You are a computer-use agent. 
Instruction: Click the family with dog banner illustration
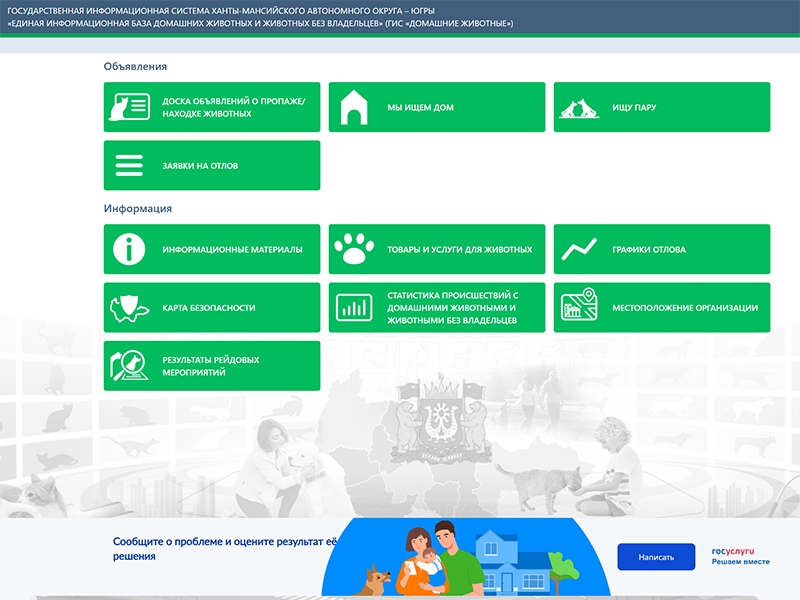pyautogui.click(x=466, y=557)
